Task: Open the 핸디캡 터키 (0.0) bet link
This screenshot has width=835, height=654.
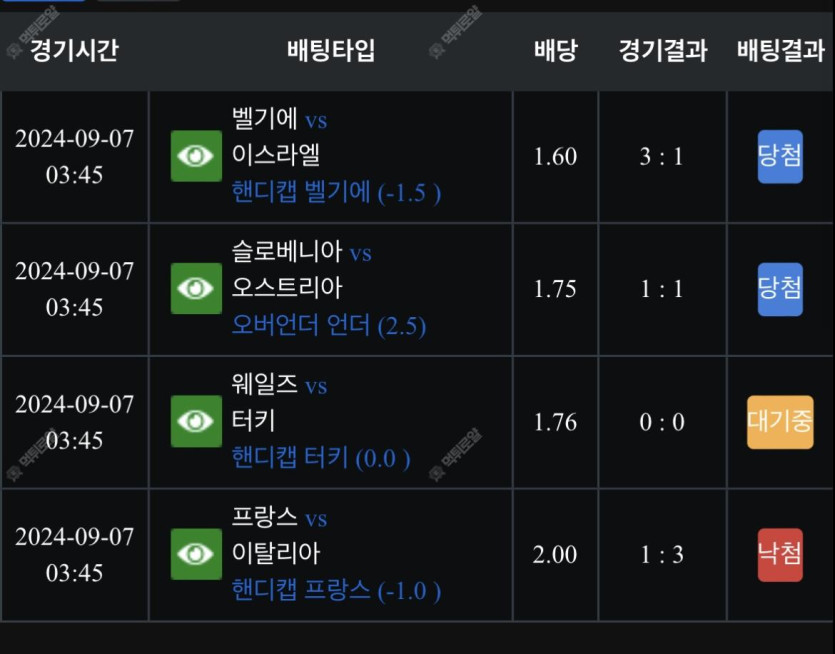Action: [x=320, y=458]
